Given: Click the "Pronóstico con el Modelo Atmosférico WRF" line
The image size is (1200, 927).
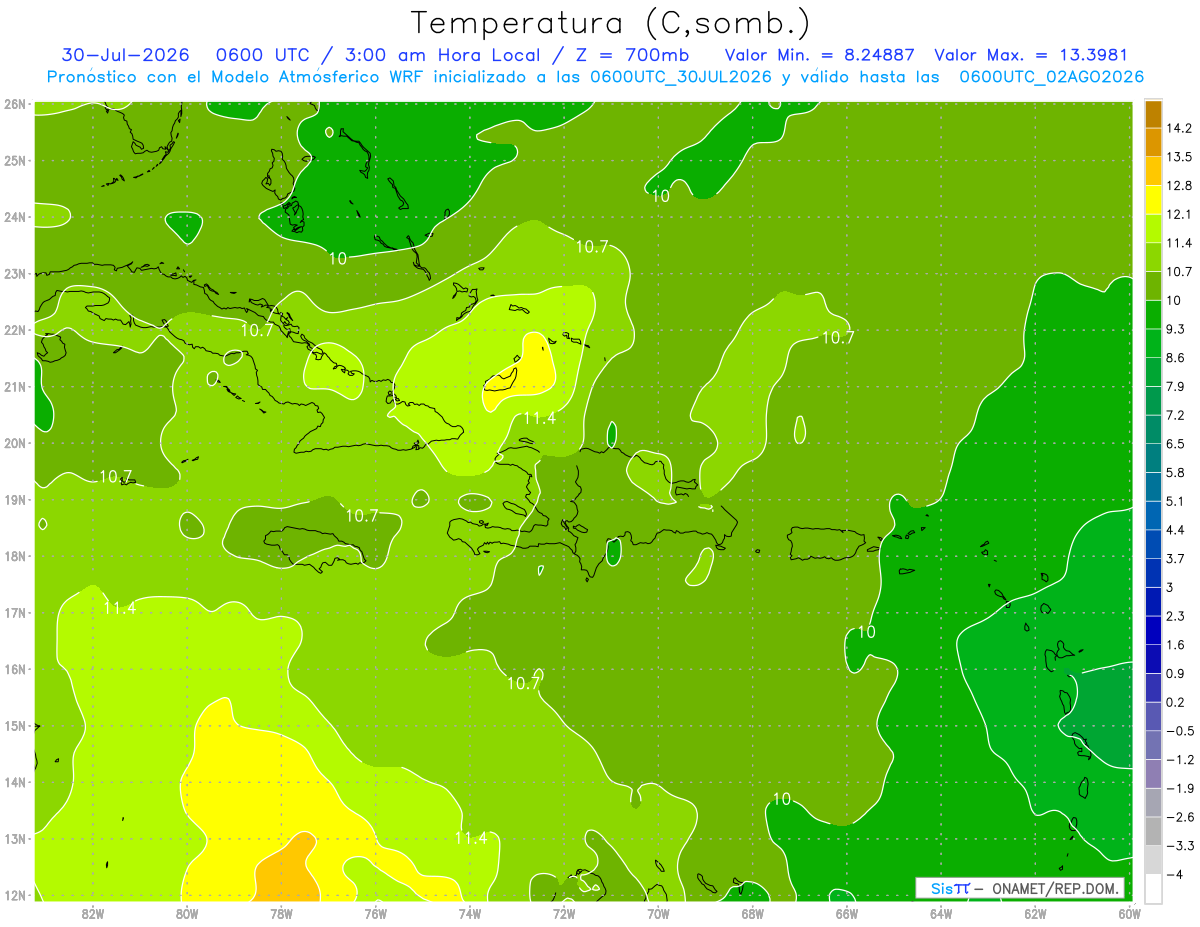Looking at the screenshot, I should coord(596,76).
